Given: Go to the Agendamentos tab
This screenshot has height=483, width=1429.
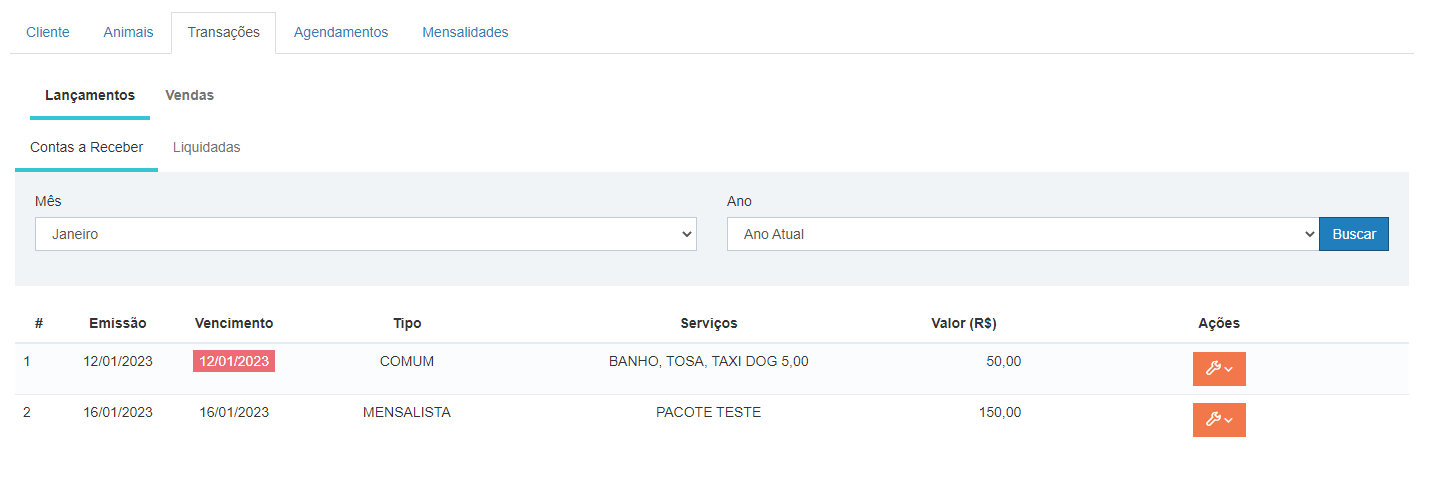Looking at the screenshot, I should (x=341, y=32).
